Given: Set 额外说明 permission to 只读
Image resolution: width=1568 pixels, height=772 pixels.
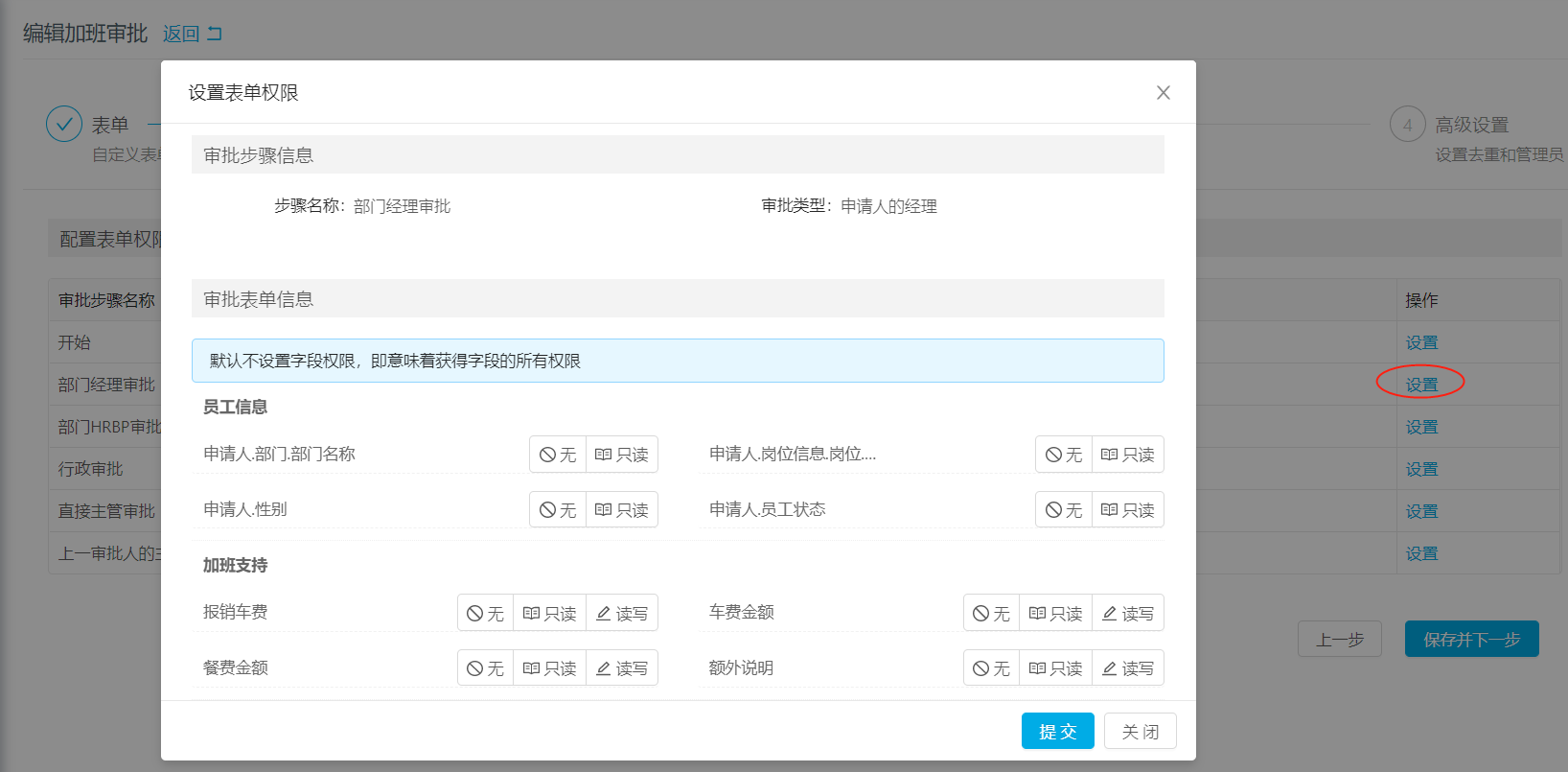Looking at the screenshot, I should click(1055, 668).
